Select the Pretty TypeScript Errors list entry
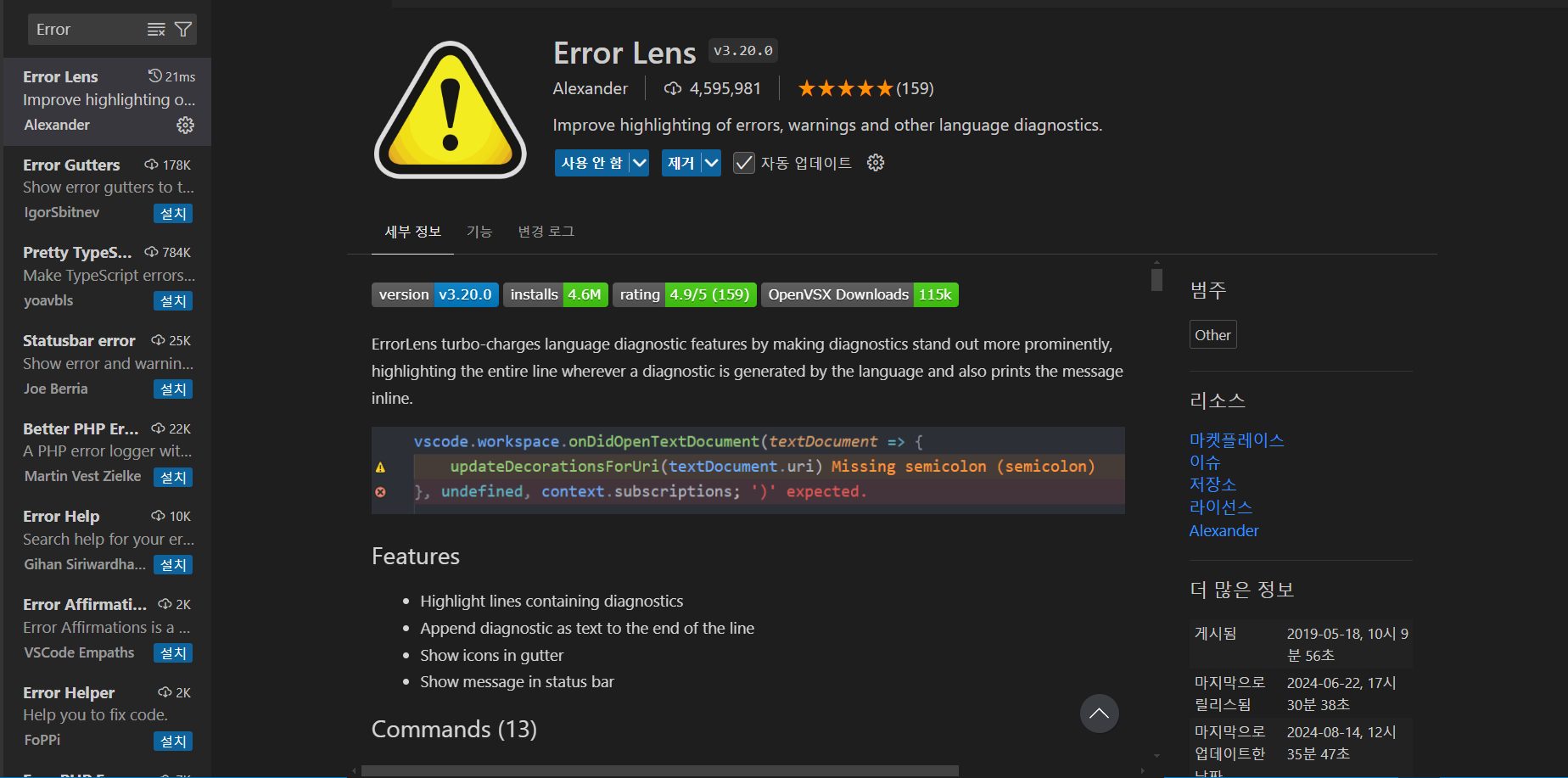 pos(107,277)
